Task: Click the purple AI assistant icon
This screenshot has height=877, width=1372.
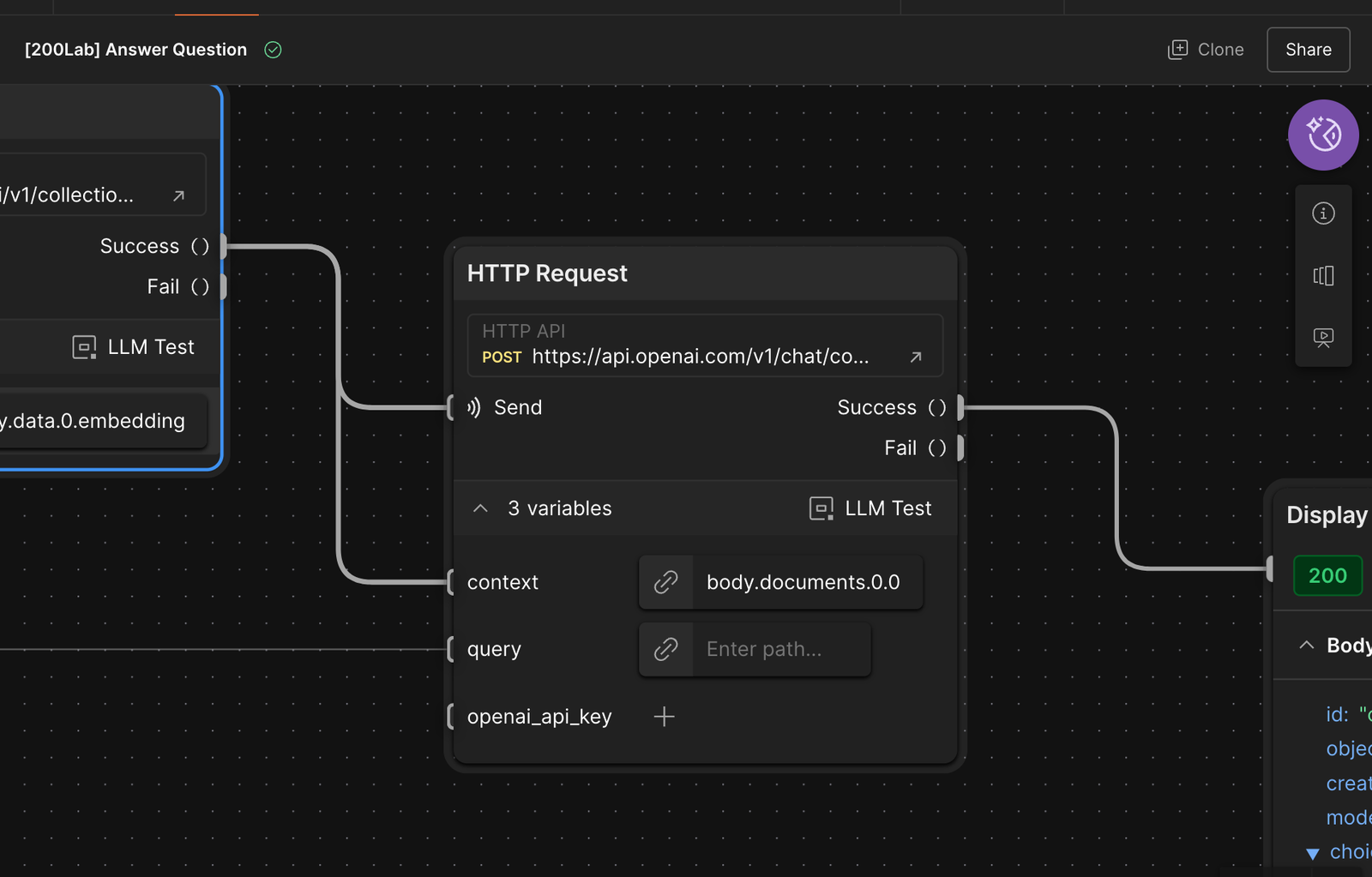Action: click(1323, 135)
